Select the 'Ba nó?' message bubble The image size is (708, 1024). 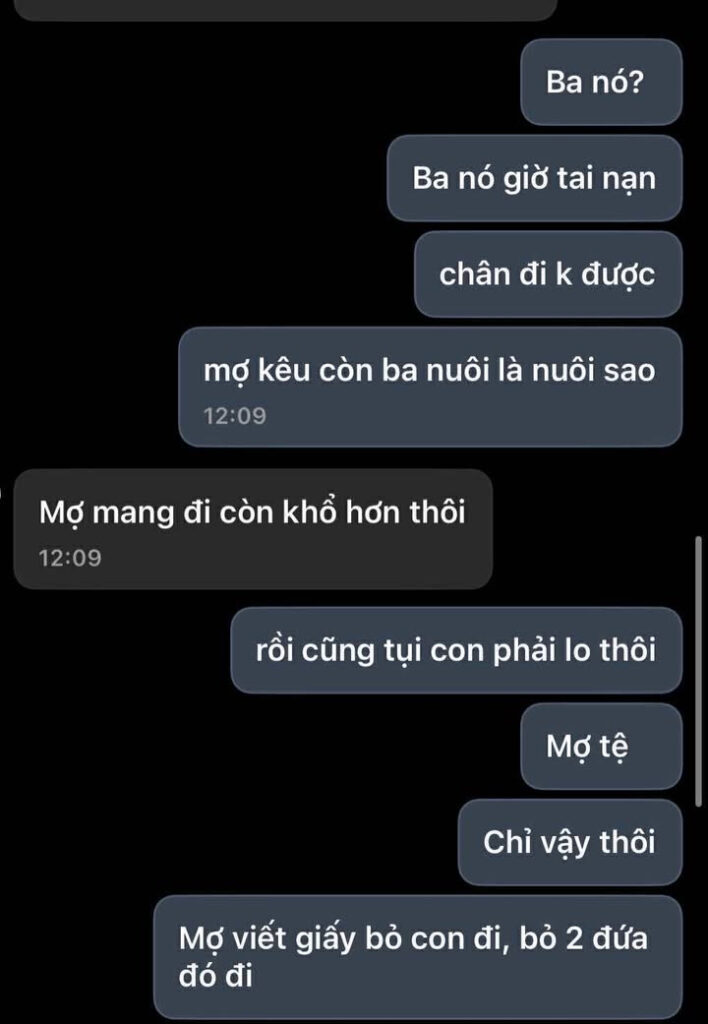pos(601,82)
